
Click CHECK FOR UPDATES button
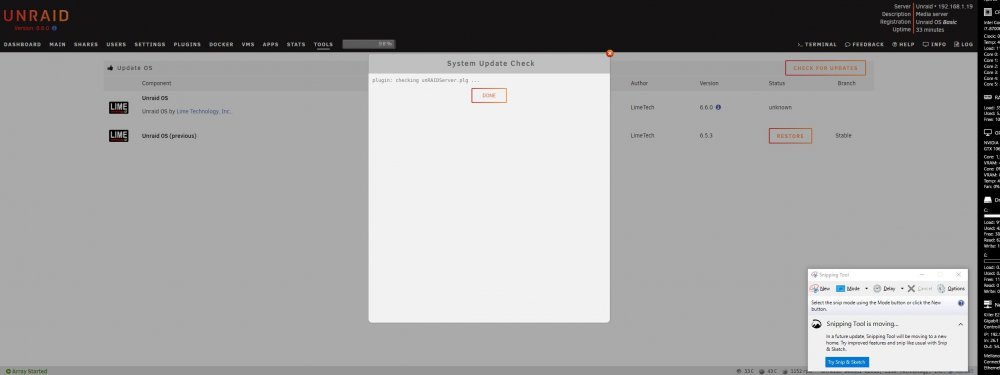coord(825,68)
